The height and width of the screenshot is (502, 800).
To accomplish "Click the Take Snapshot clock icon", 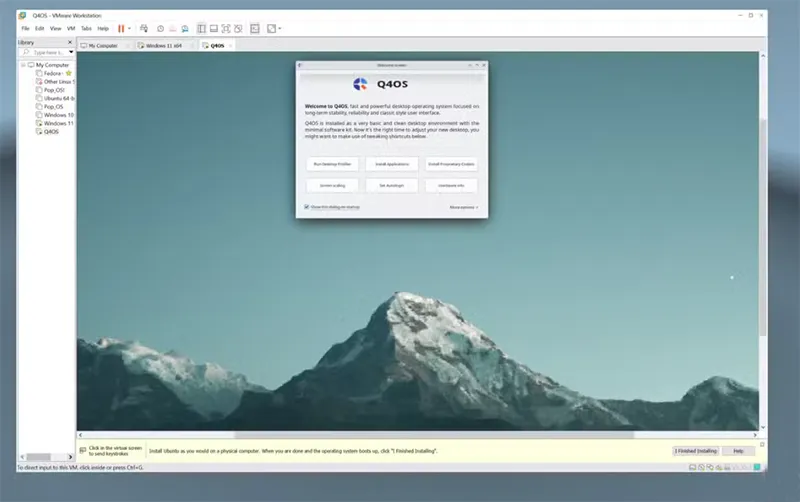I will (x=160, y=29).
